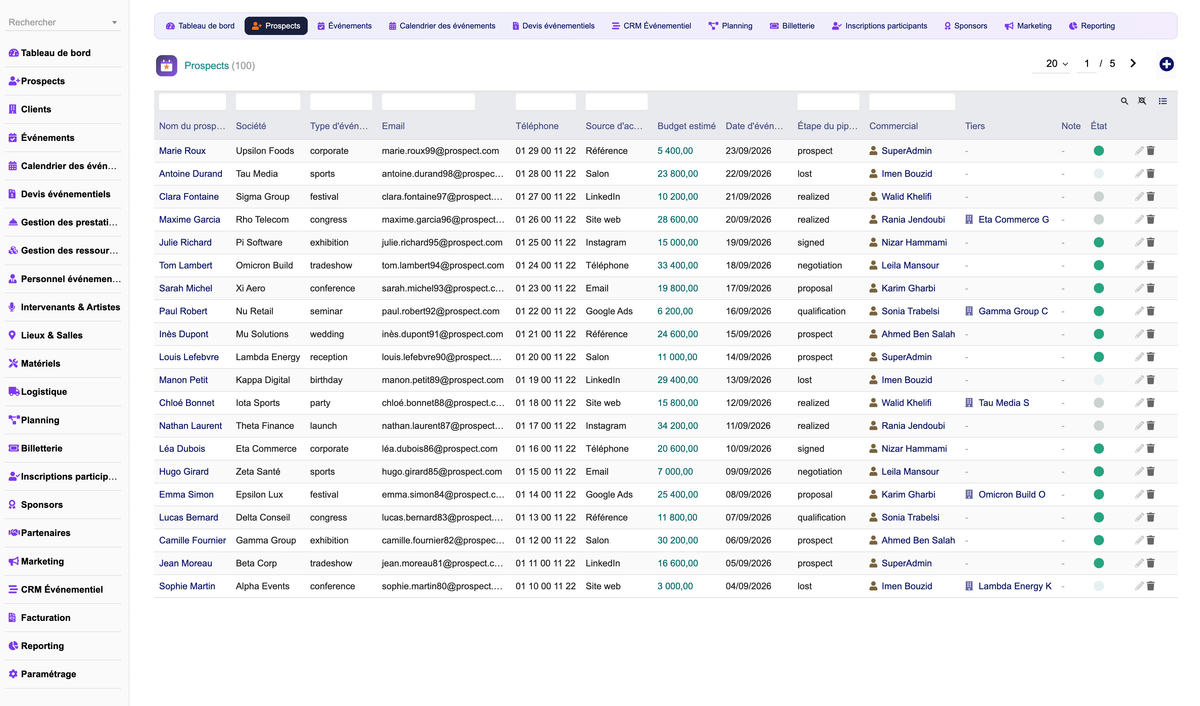Edit Sarah Michel row pencil icon
Viewport: 1200px width, 706px height.
(x=1139, y=288)
